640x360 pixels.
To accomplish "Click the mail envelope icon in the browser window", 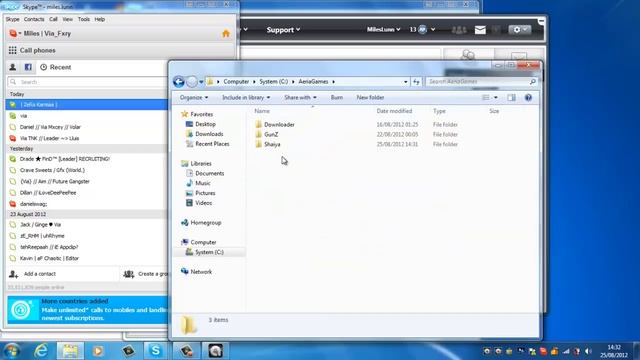I will pos(480,30).
